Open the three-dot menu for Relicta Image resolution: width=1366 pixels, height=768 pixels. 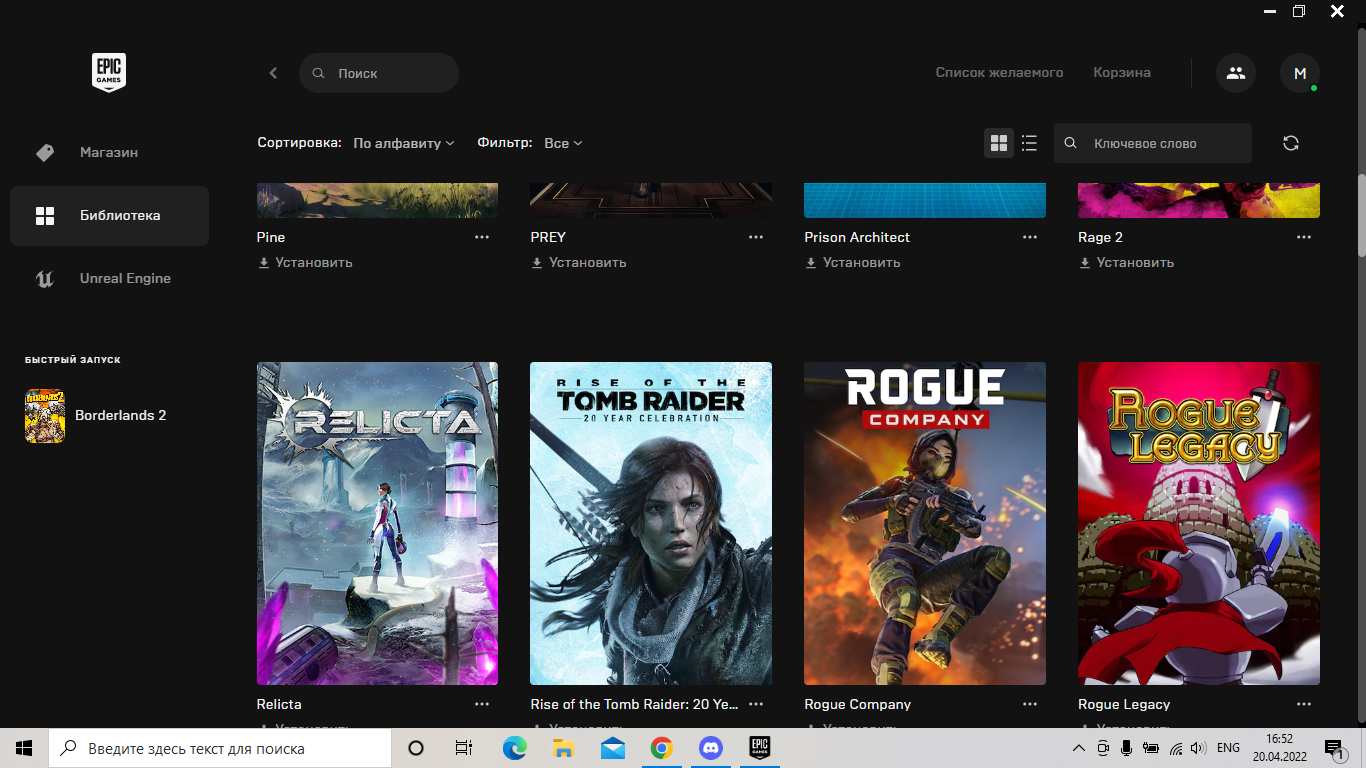[x=482, y=704]
